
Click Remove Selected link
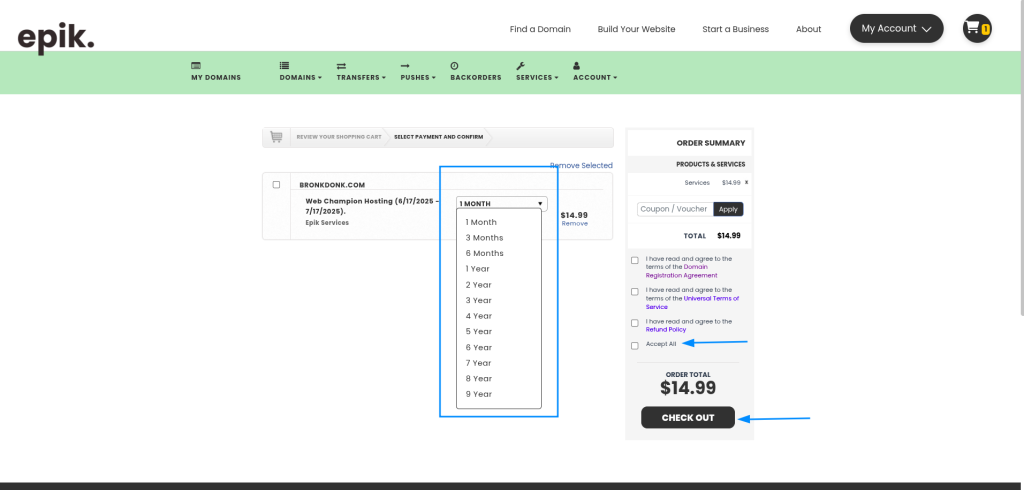(x=581, y=165)
